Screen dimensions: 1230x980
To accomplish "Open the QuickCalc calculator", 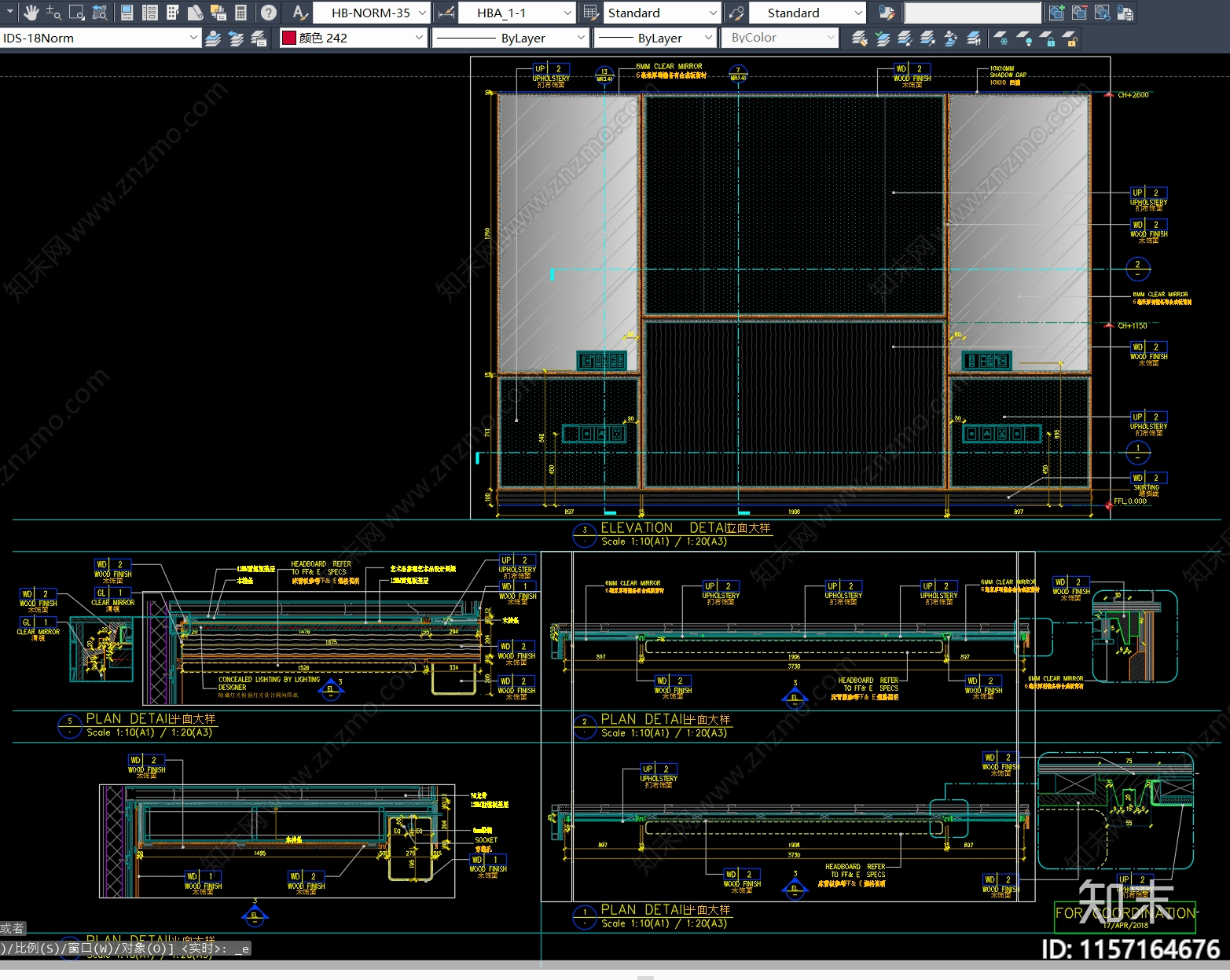I will click(x=241, y=13).
